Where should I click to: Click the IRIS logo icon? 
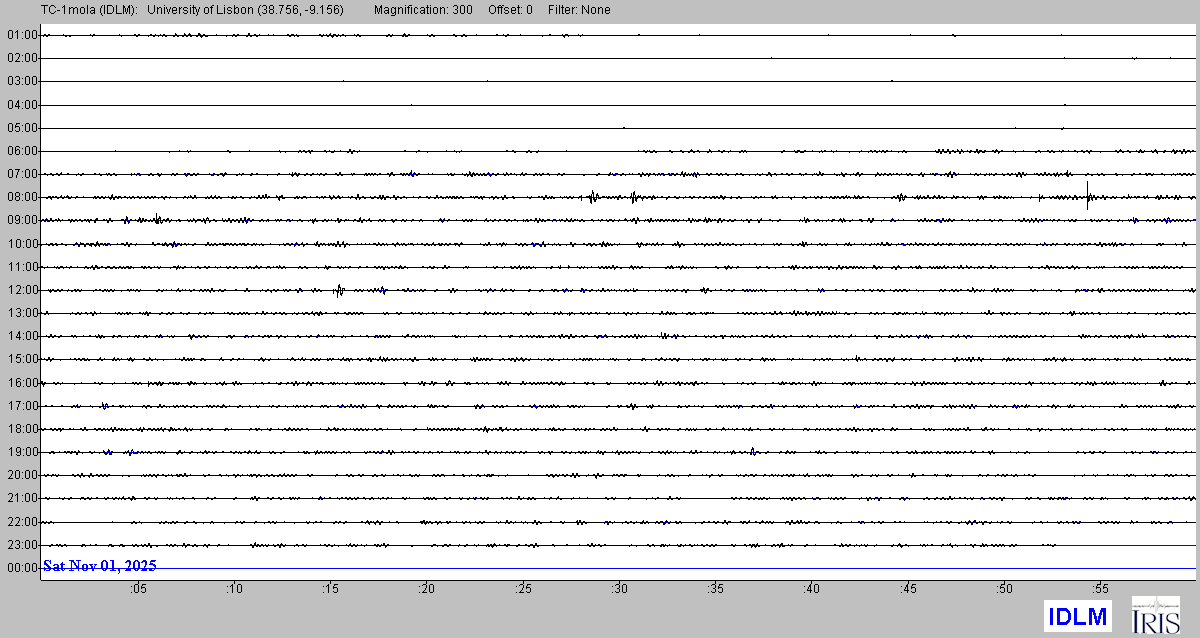coord(1154,615)
